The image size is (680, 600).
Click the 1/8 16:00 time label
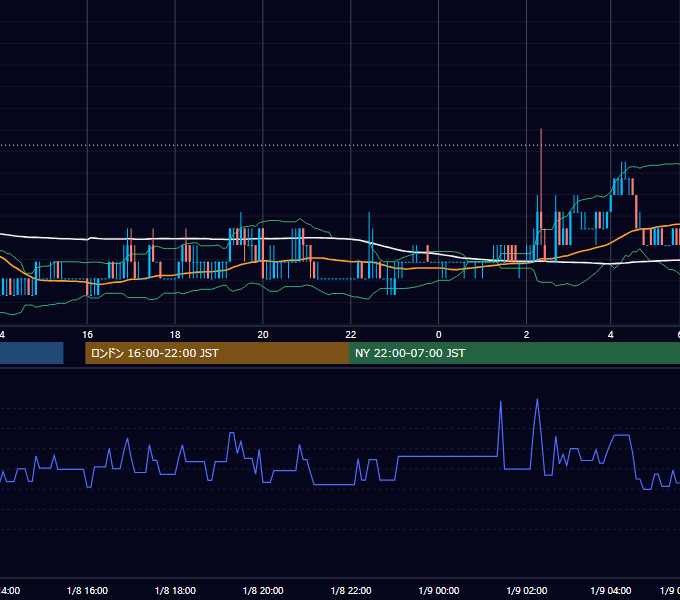tap(87, 590)
